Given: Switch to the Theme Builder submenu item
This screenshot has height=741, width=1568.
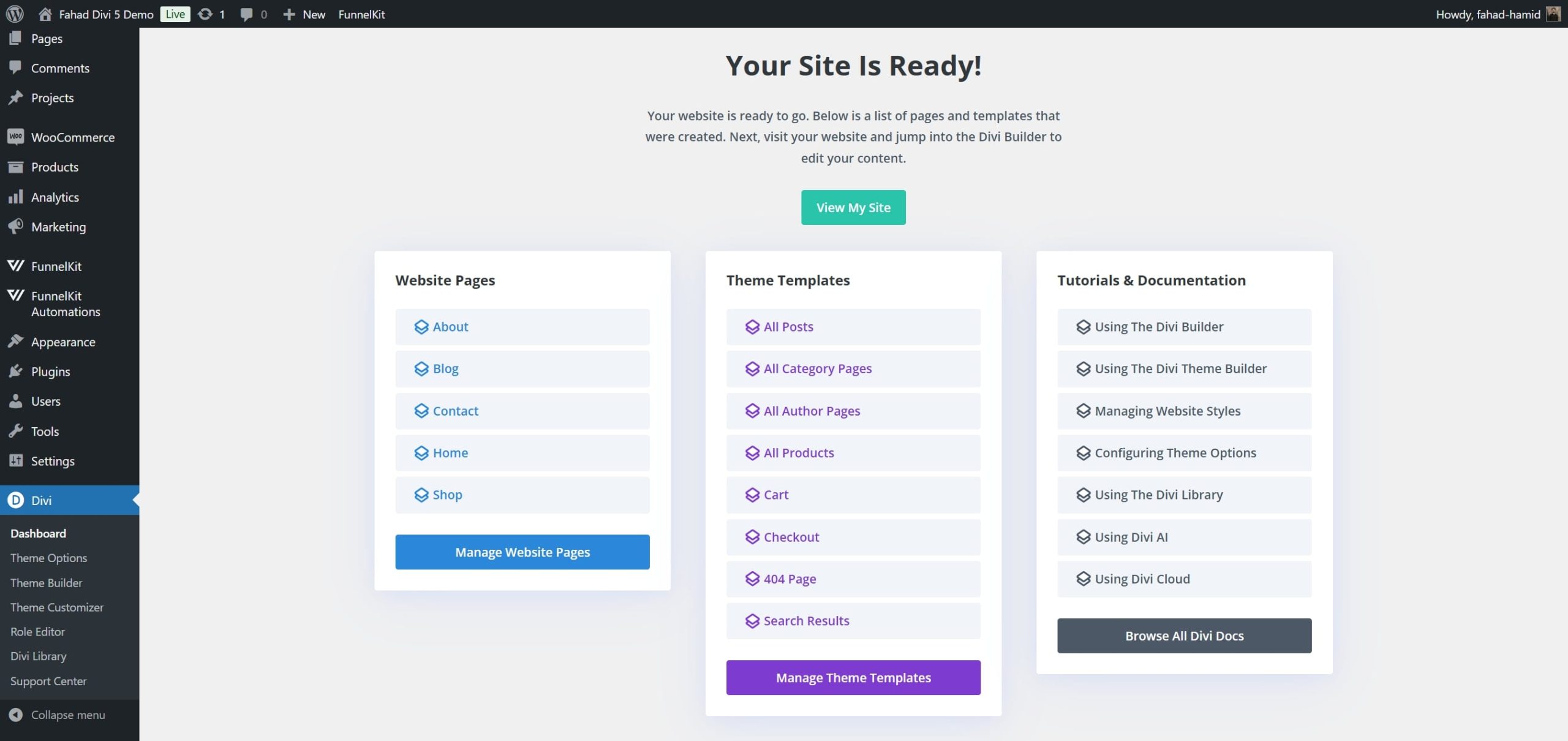Looking at the screenshot, I should point(46,582).
